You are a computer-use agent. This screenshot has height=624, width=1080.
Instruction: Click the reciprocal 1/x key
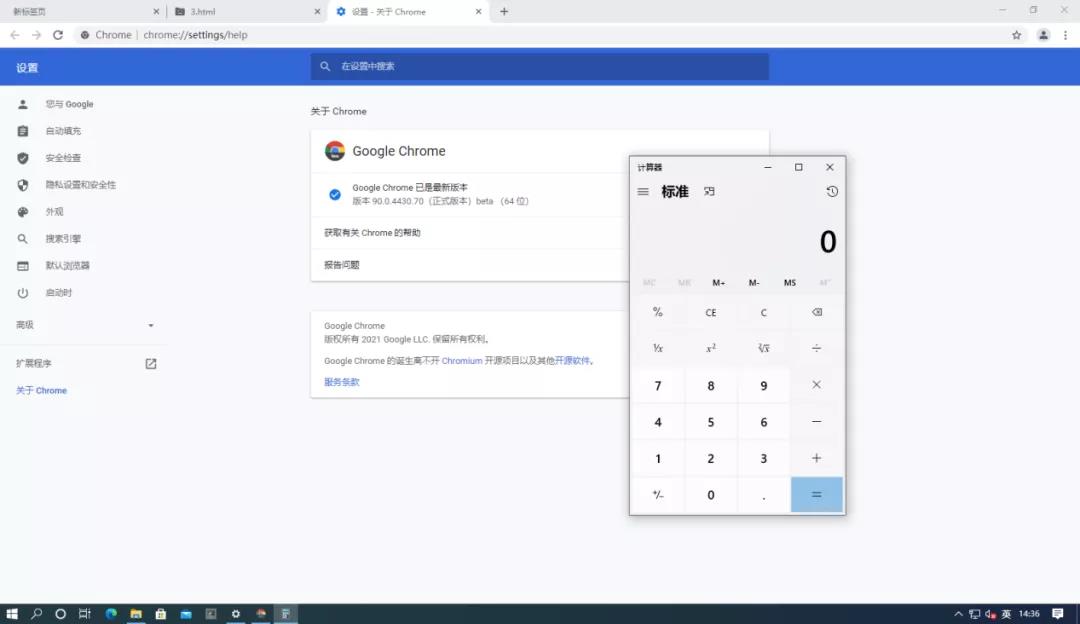point(658,349)
